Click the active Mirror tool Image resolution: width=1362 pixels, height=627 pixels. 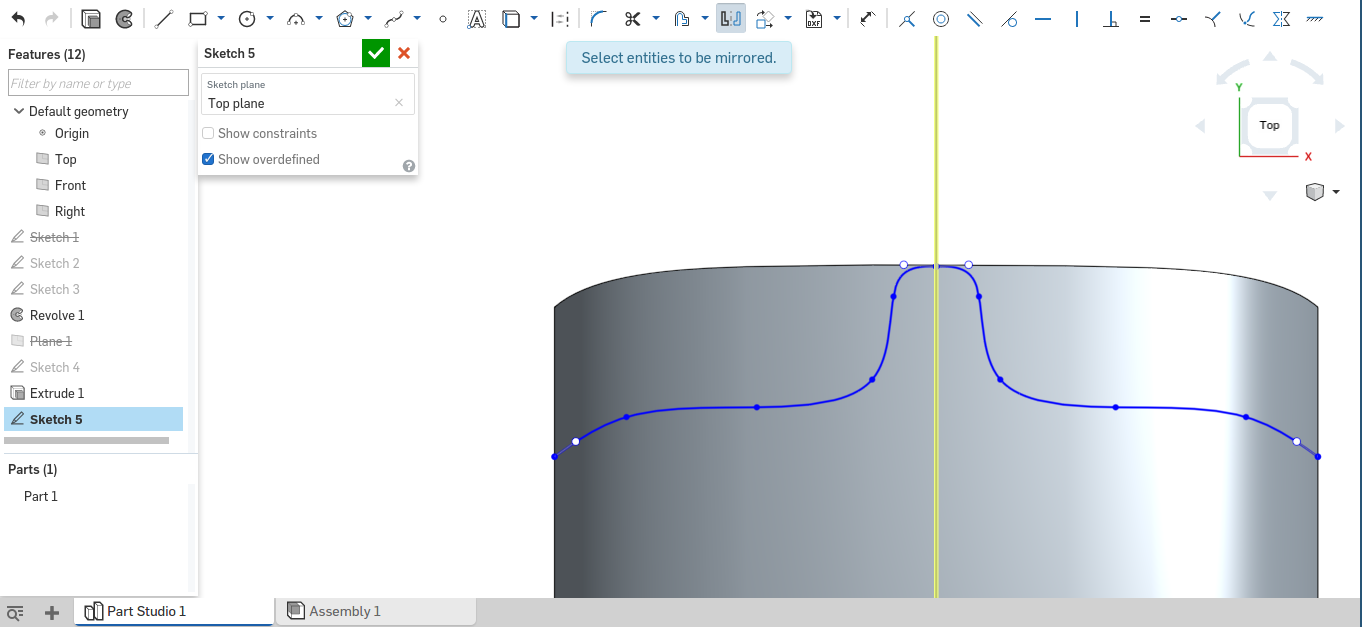(731, 18)
